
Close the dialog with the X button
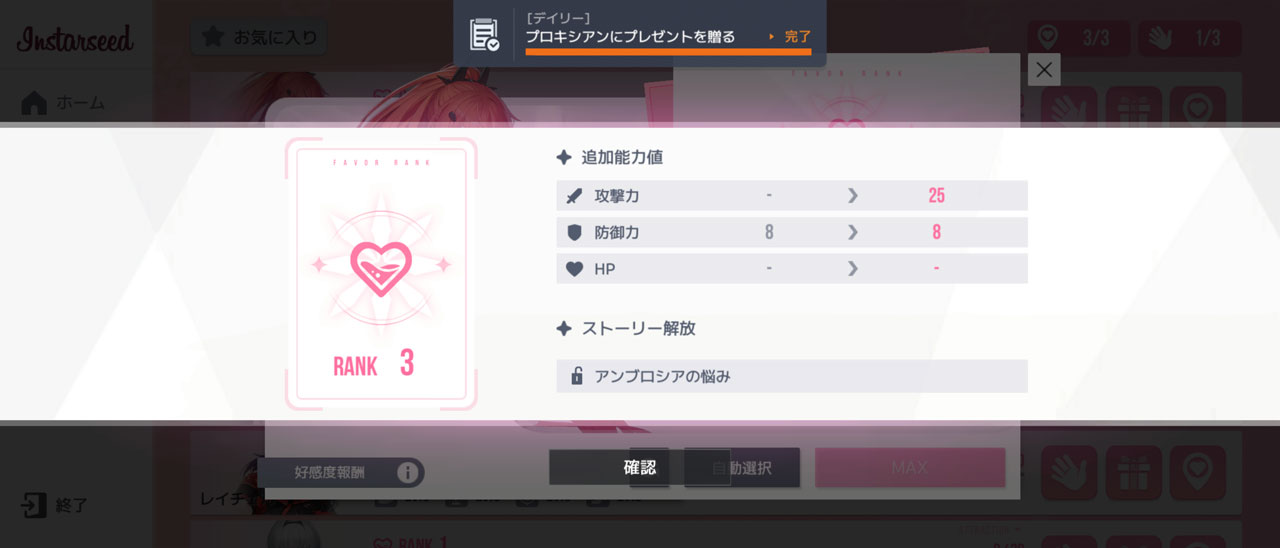[1044, 69]
